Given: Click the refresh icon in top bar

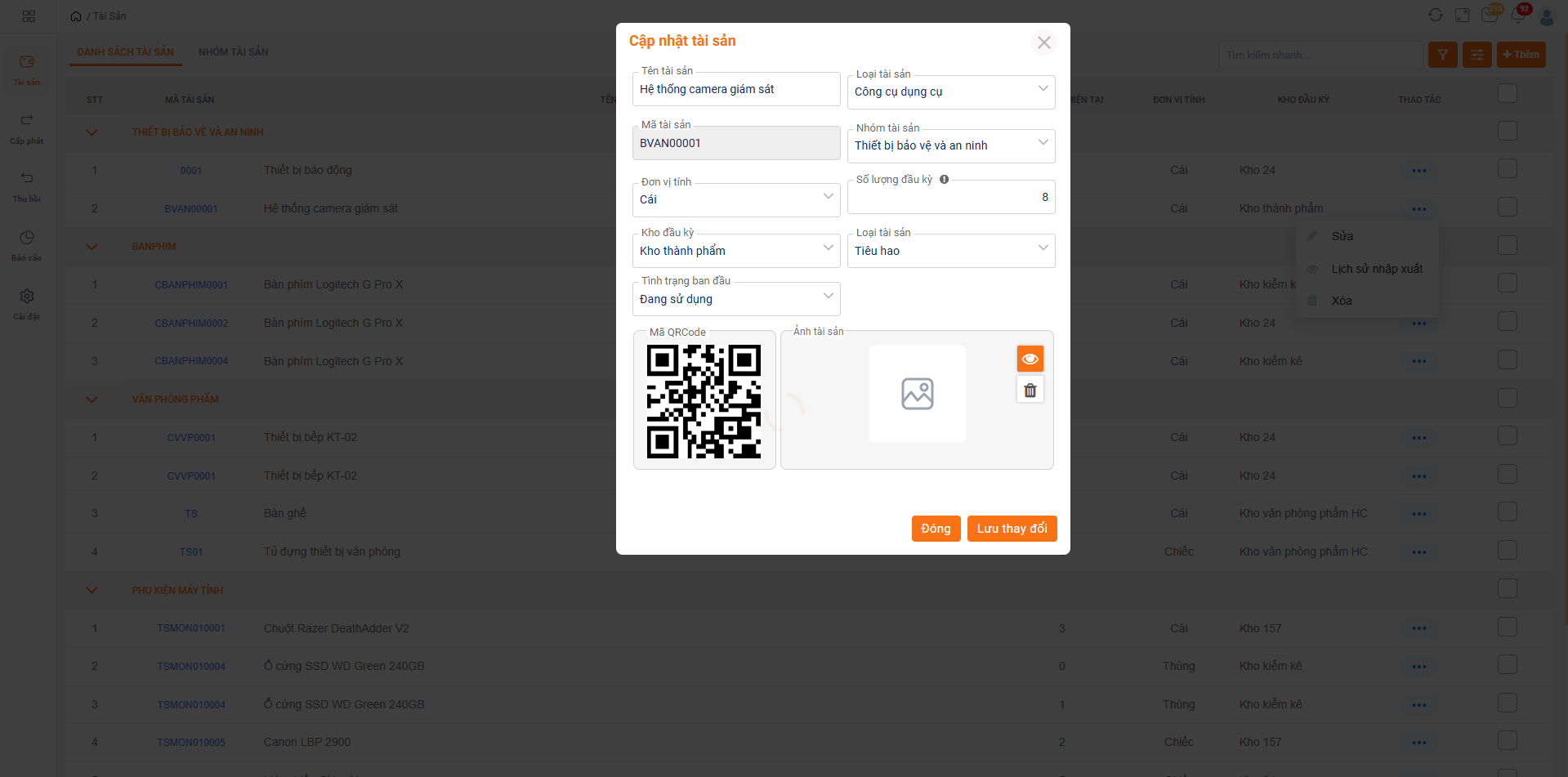Looking at the screenshot, I should tap(1435, 16).
